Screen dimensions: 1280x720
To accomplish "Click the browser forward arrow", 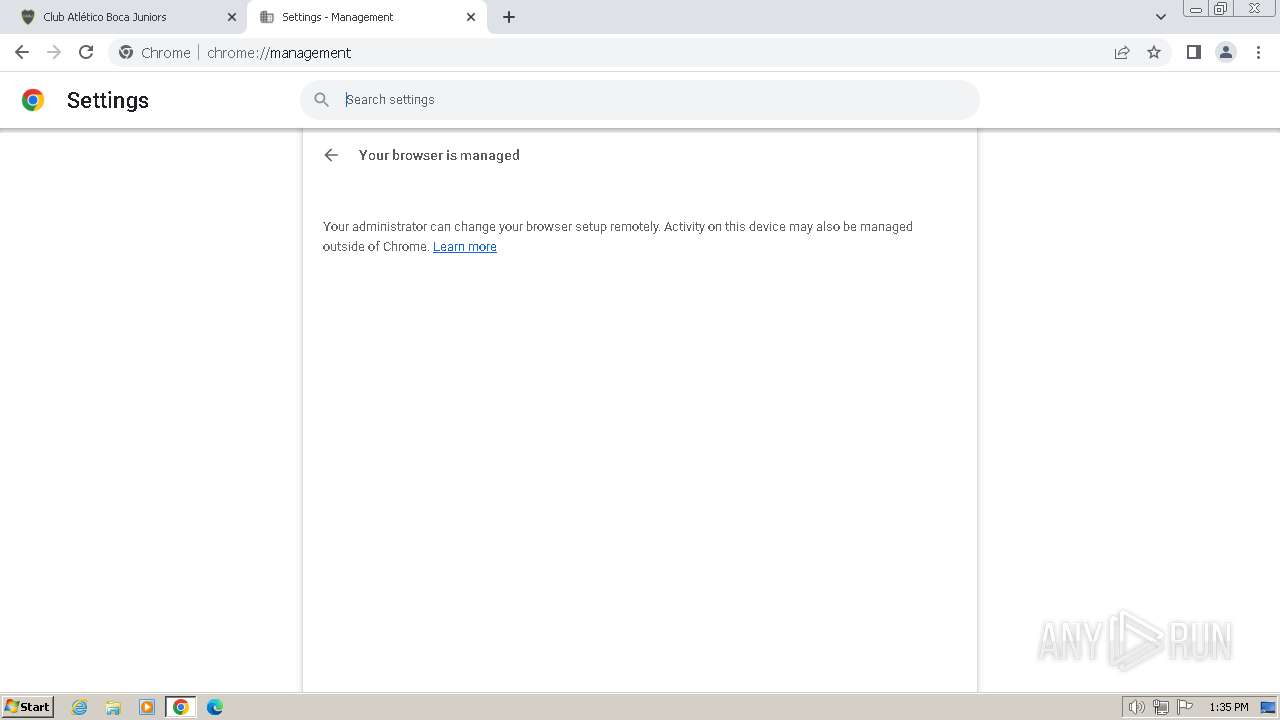I will [54, 52].
